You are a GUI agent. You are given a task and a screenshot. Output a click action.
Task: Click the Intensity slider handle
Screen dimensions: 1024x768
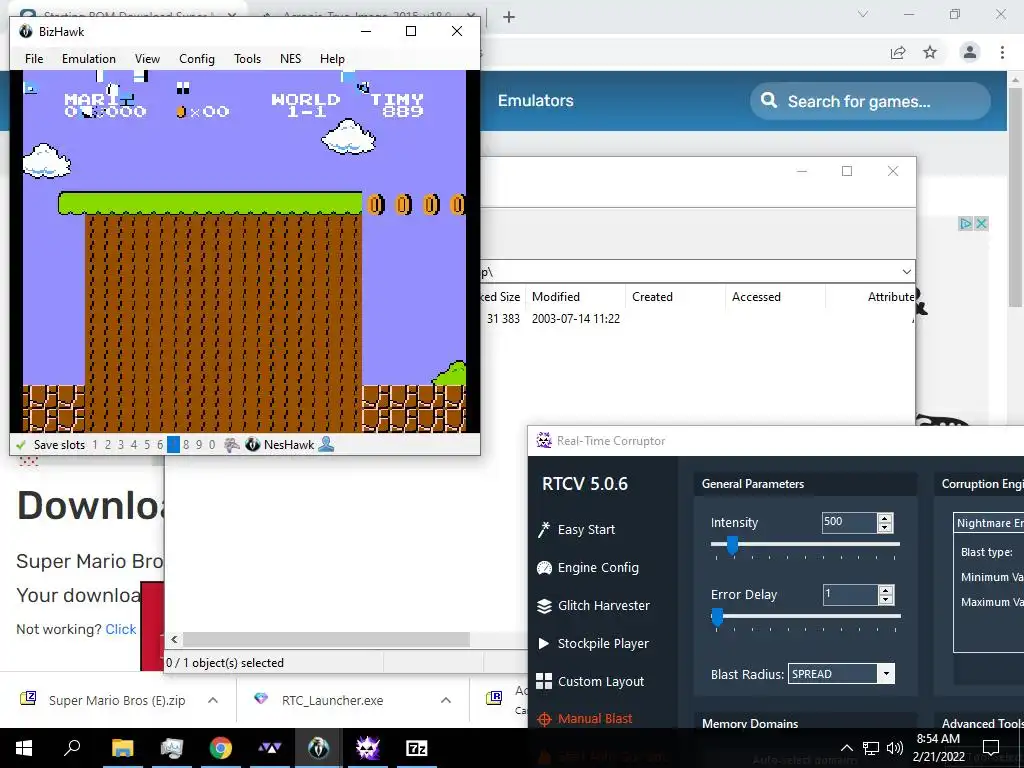point(732,545)
